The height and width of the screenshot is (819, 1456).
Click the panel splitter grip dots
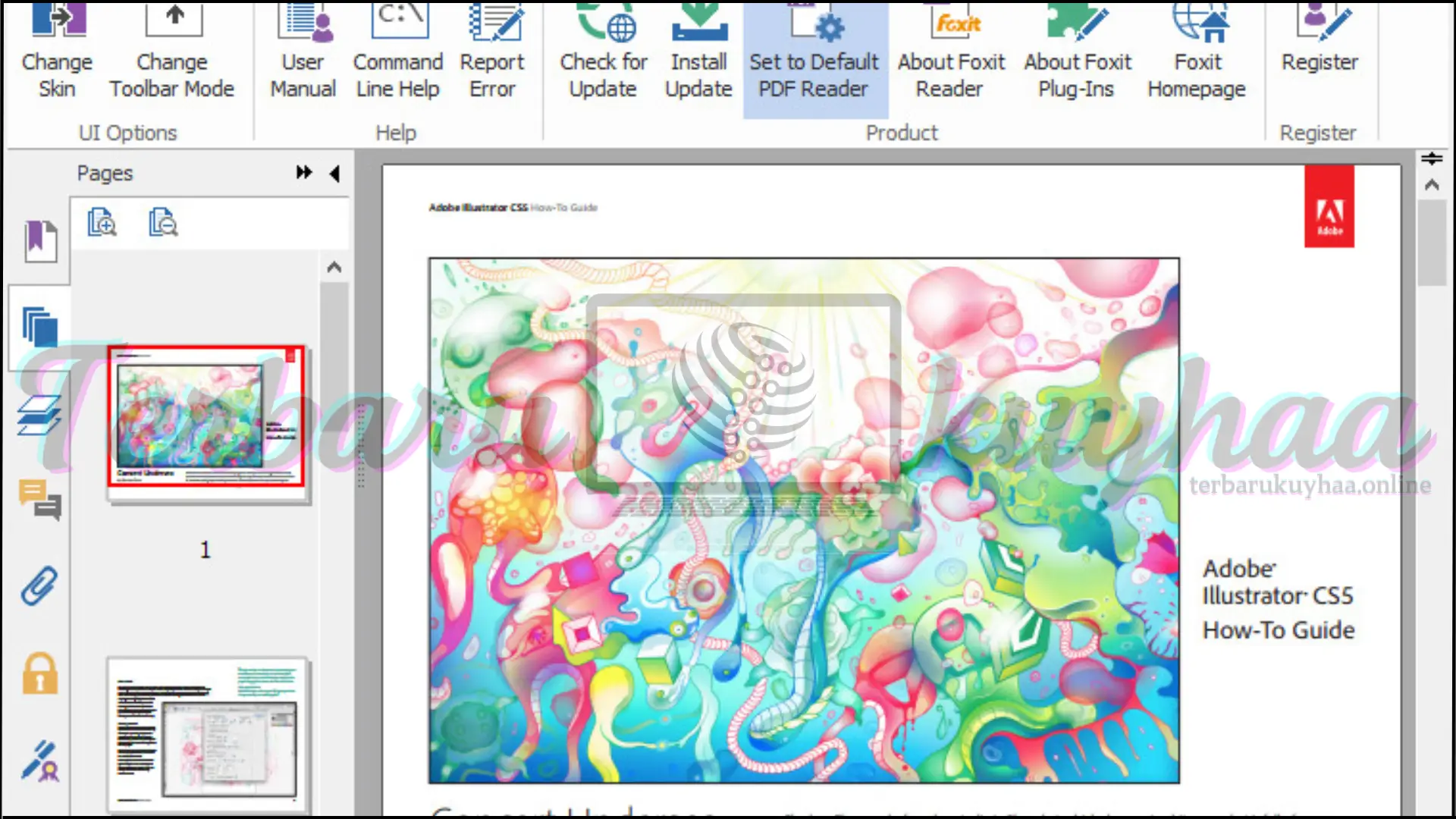[362, 446]
